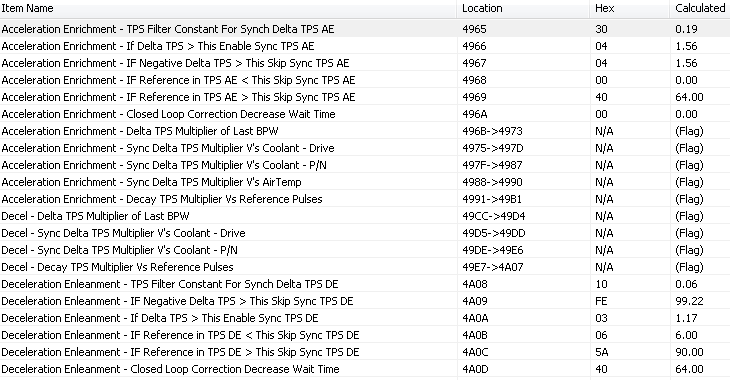The width and height of the screenshot is (730, 380).
Task: Click calculated value 90.00
Action: pos(689,352)
